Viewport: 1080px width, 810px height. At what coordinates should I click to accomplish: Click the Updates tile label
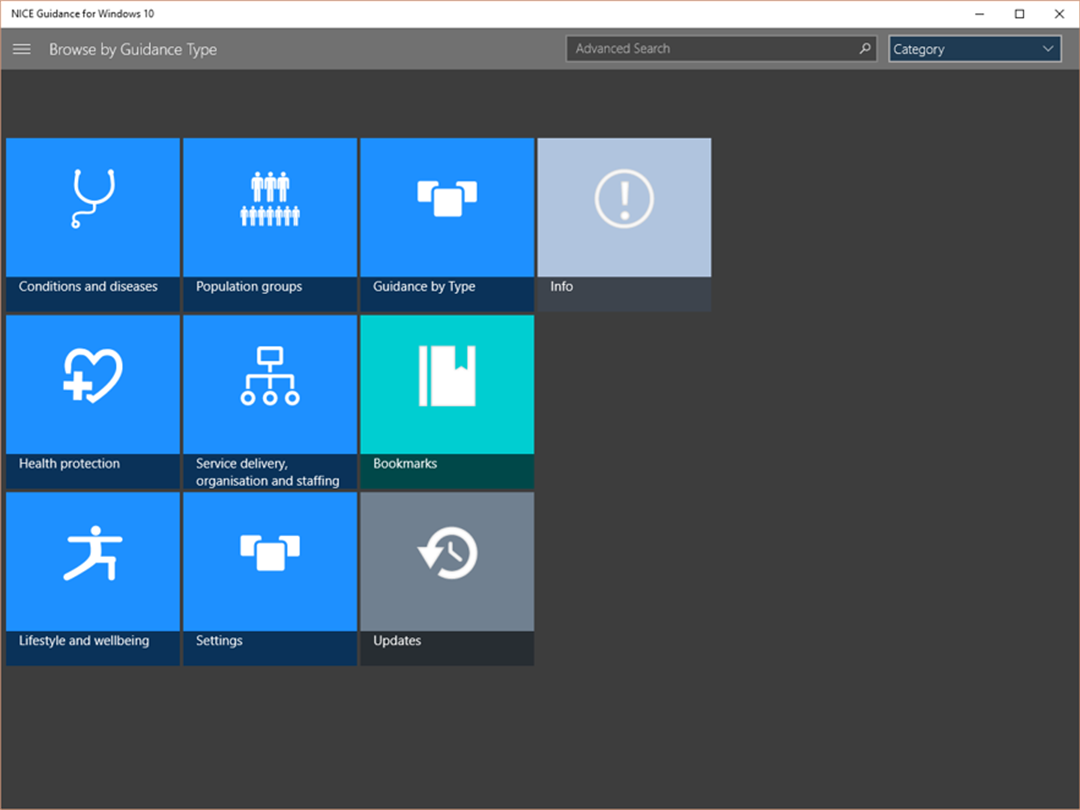pyautogui.click(x=397, y=641)
